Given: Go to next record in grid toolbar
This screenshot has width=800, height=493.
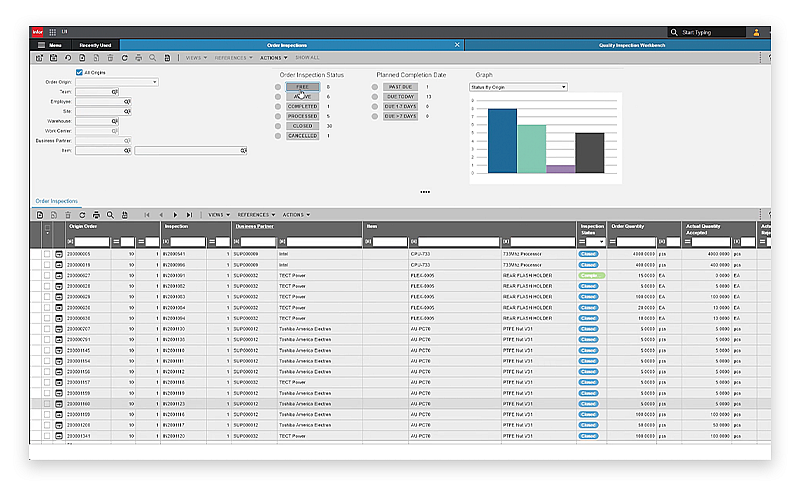Looking at the screenshot, I should coord(175,214).
